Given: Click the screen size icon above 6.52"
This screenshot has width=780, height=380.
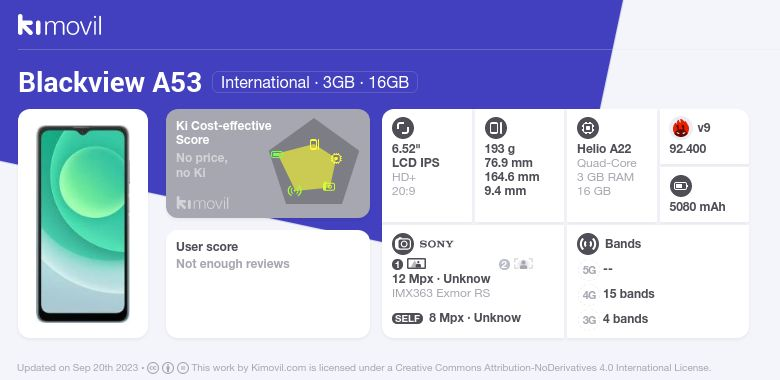Looking at the screenshot, I should [x=403, y=128].
